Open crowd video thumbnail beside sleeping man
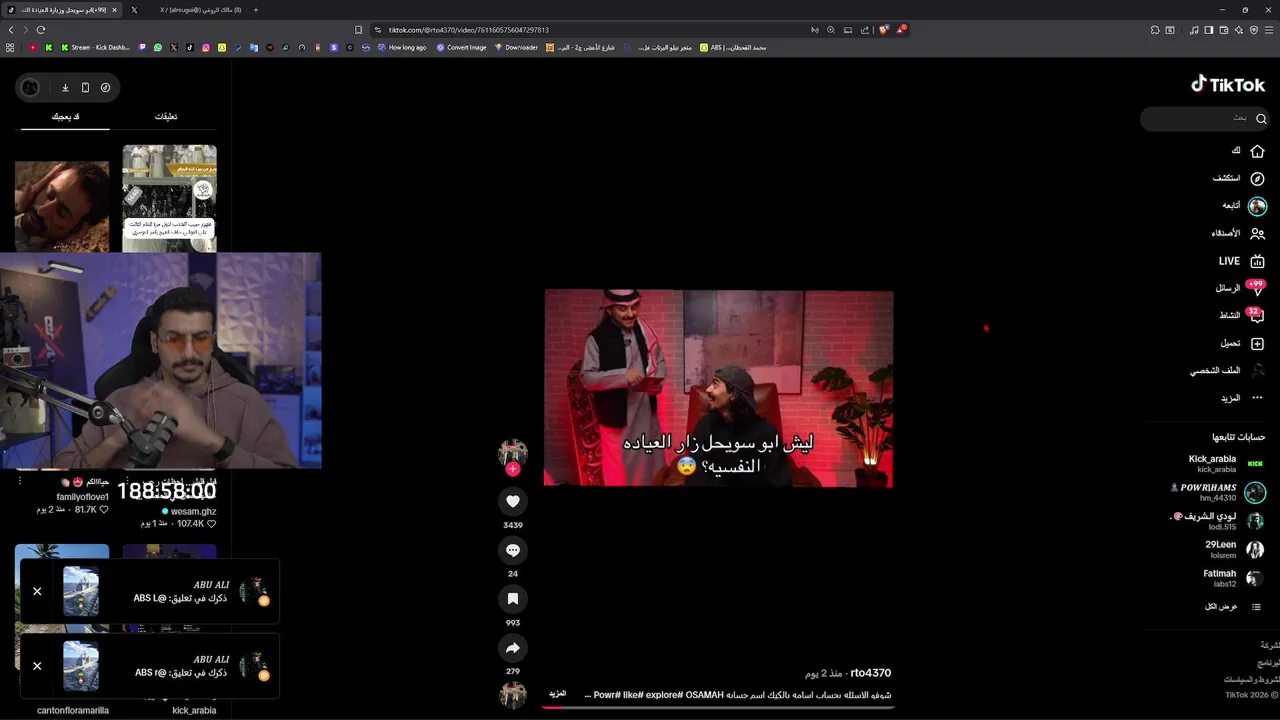This screenshot has width=1280, height=720. pyautogui.click(x=169, y=198)
